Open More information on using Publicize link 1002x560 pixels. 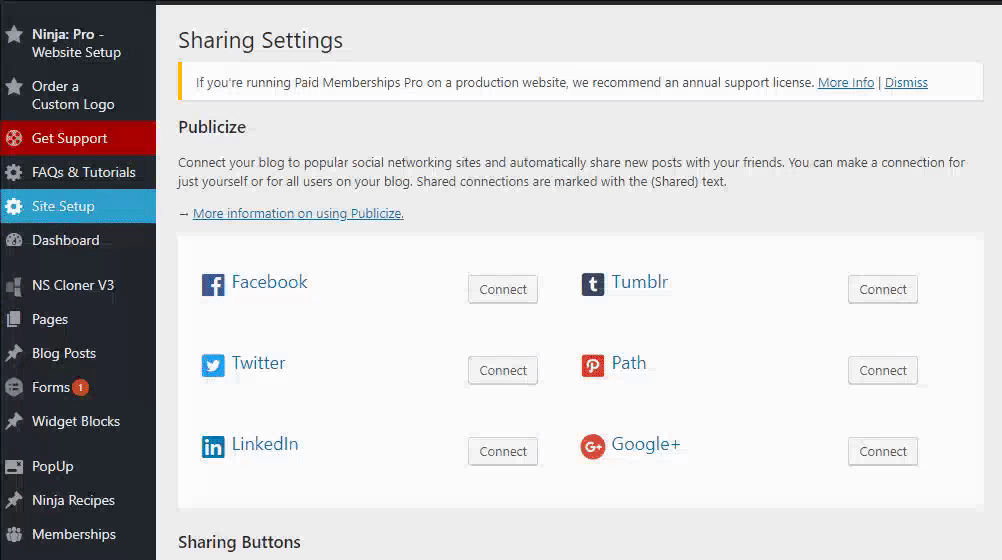298,214
